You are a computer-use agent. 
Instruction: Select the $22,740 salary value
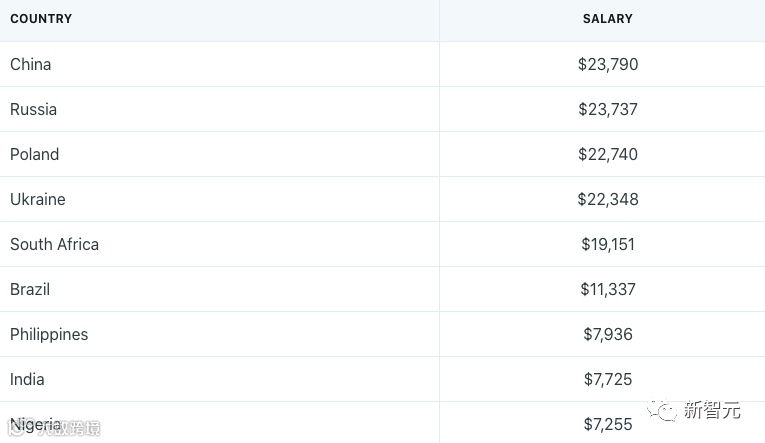click(x=608, y=154)
